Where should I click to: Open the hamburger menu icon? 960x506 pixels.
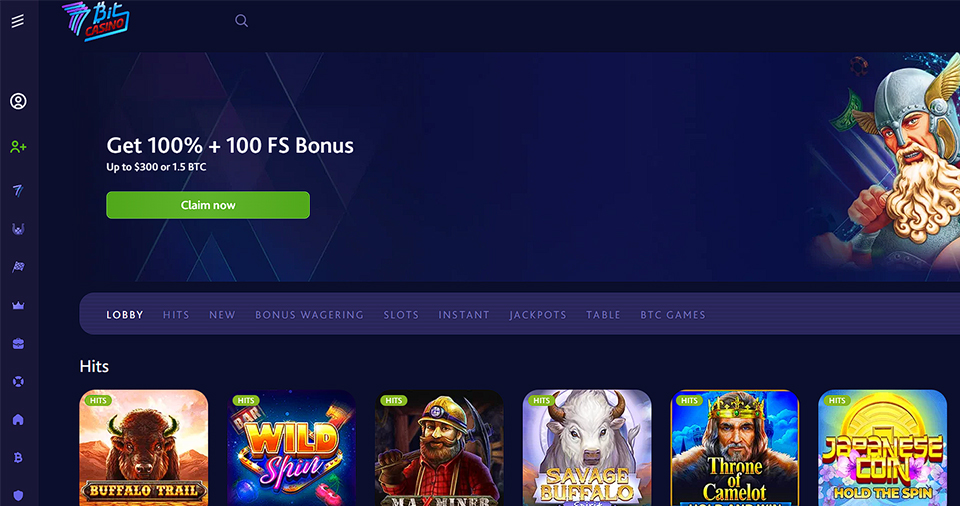(18, 21)
